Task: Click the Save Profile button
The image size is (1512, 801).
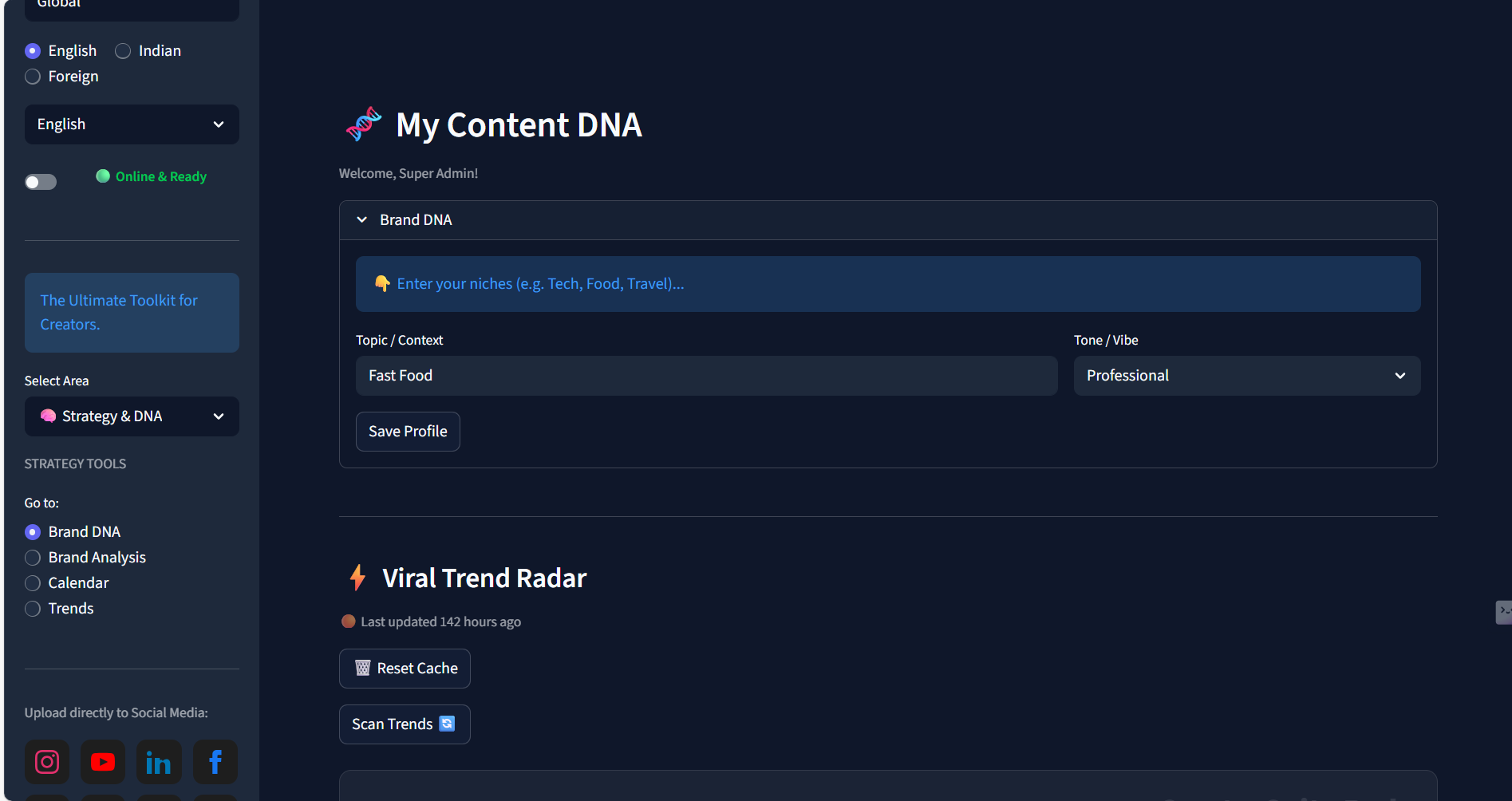Action: coord(408,432)
